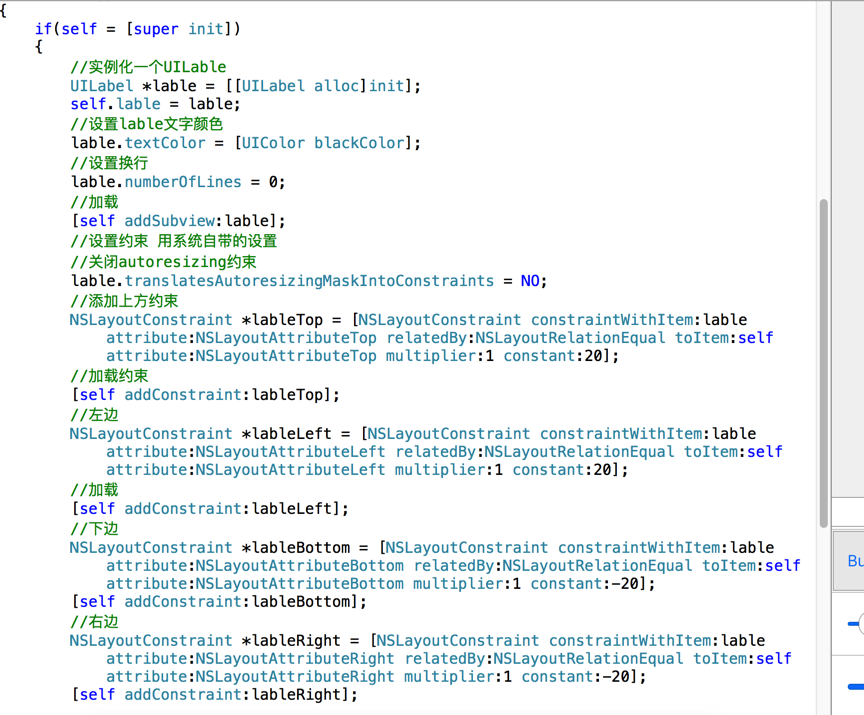Click the comment '//左边'
The height and width of the screenshot is (715, 864).
tap(94, 415)
